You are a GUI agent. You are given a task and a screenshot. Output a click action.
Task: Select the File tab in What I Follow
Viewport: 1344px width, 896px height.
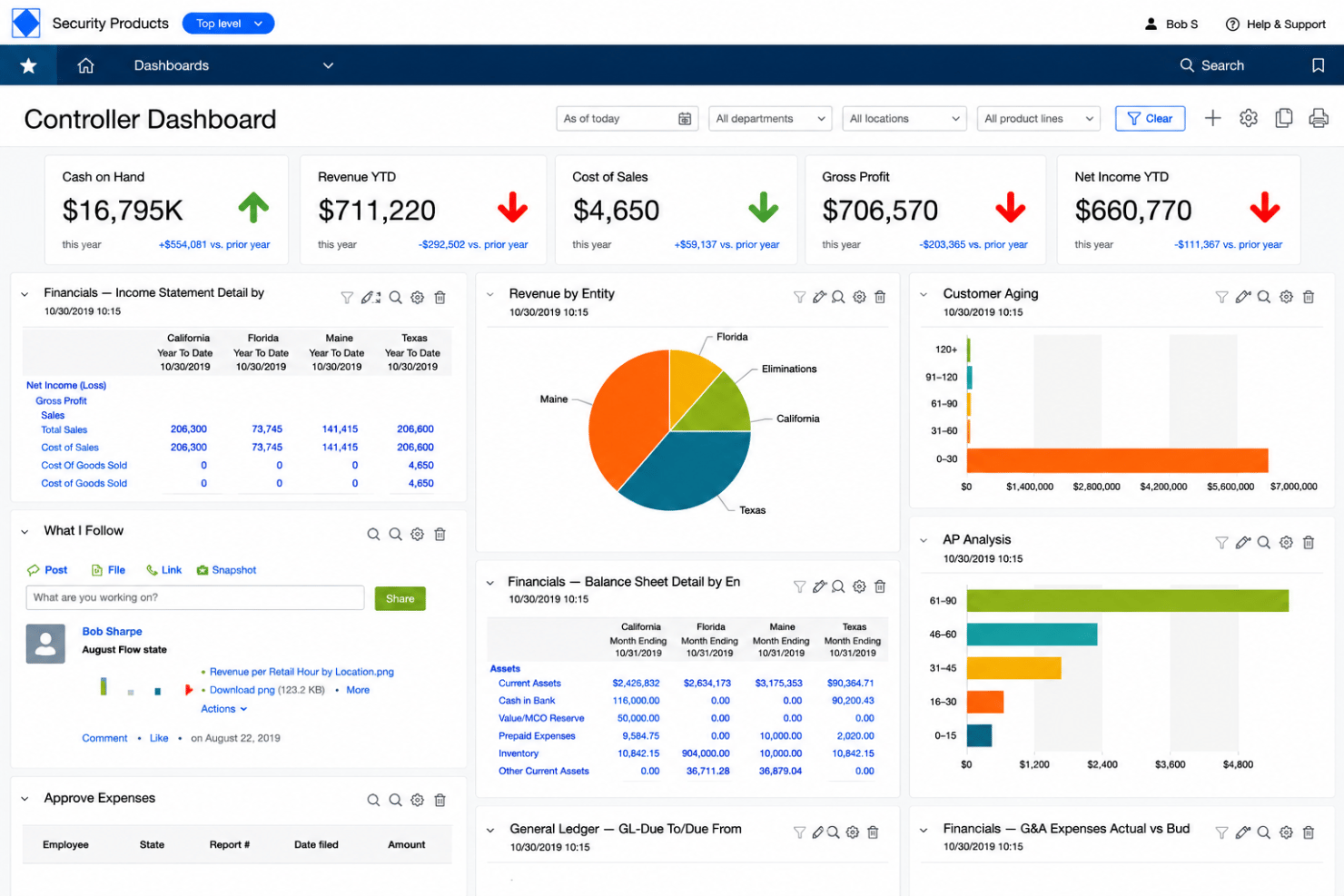pos(108,570)
